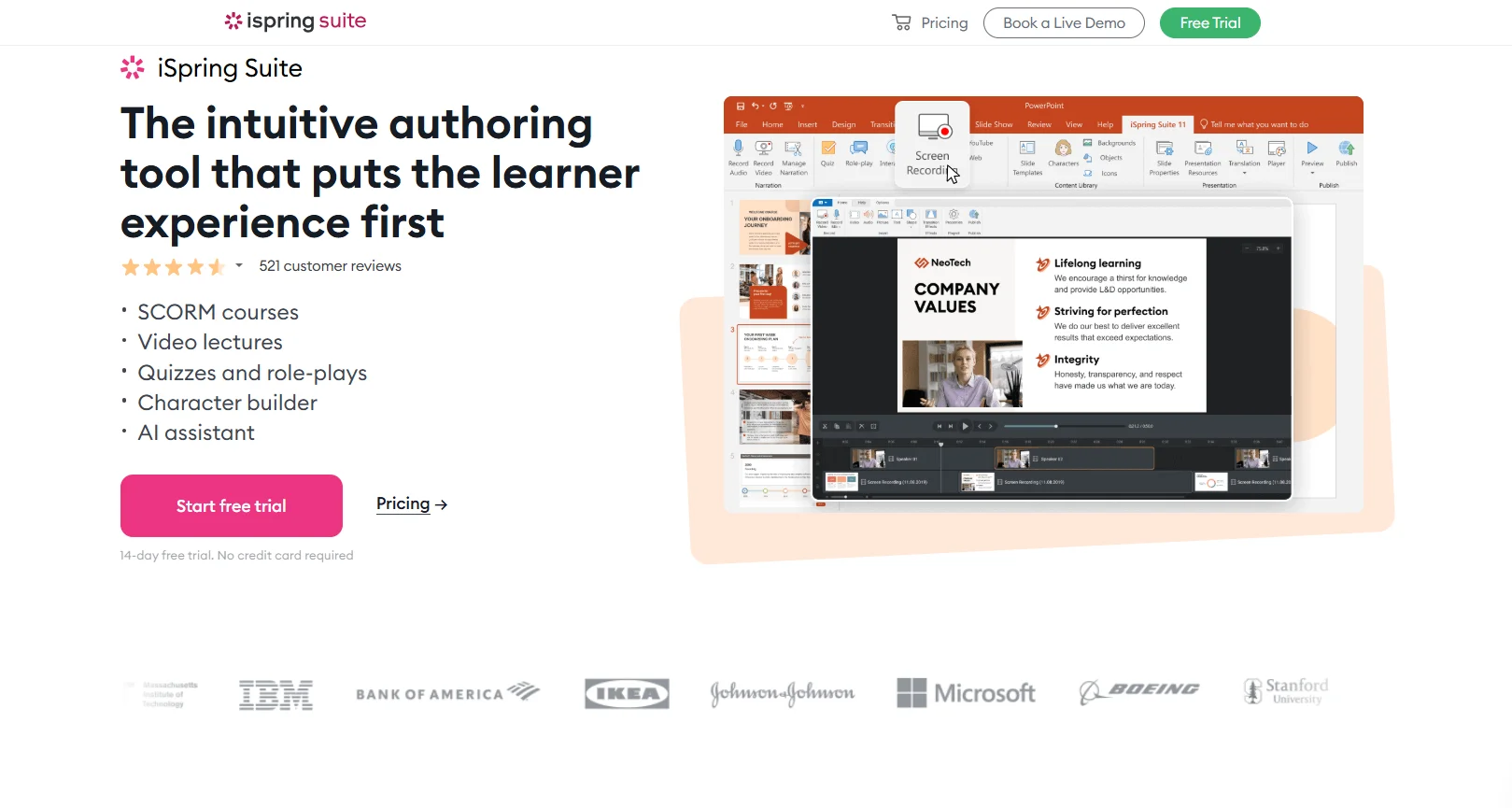The width and height of the screenshot is (1512, 808).
Task: Click the Publish globe icon
Action: tap(1346, 149)
